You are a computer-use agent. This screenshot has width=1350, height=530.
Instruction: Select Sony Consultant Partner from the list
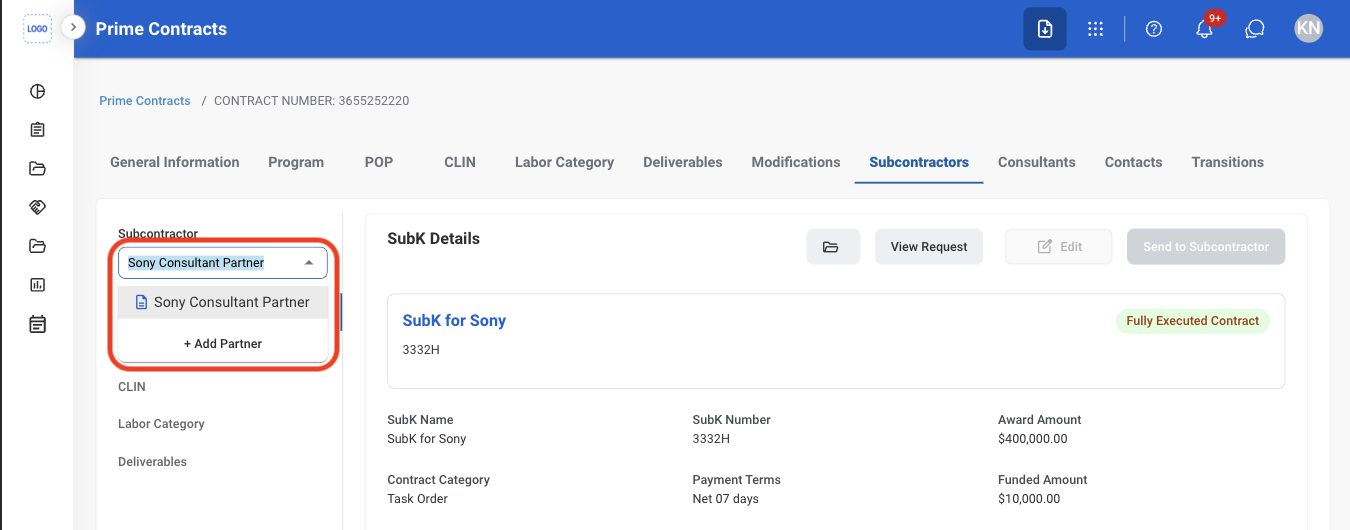(223, 302)
